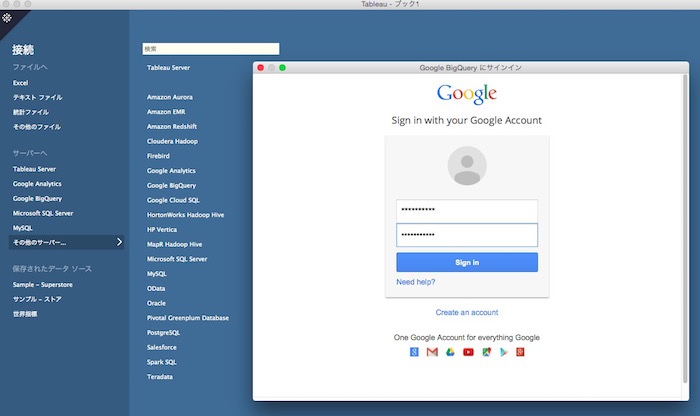The width and height of the screenshot is (700, 416).
Task: Click the YouTube service icon
Action: point(468,352)
